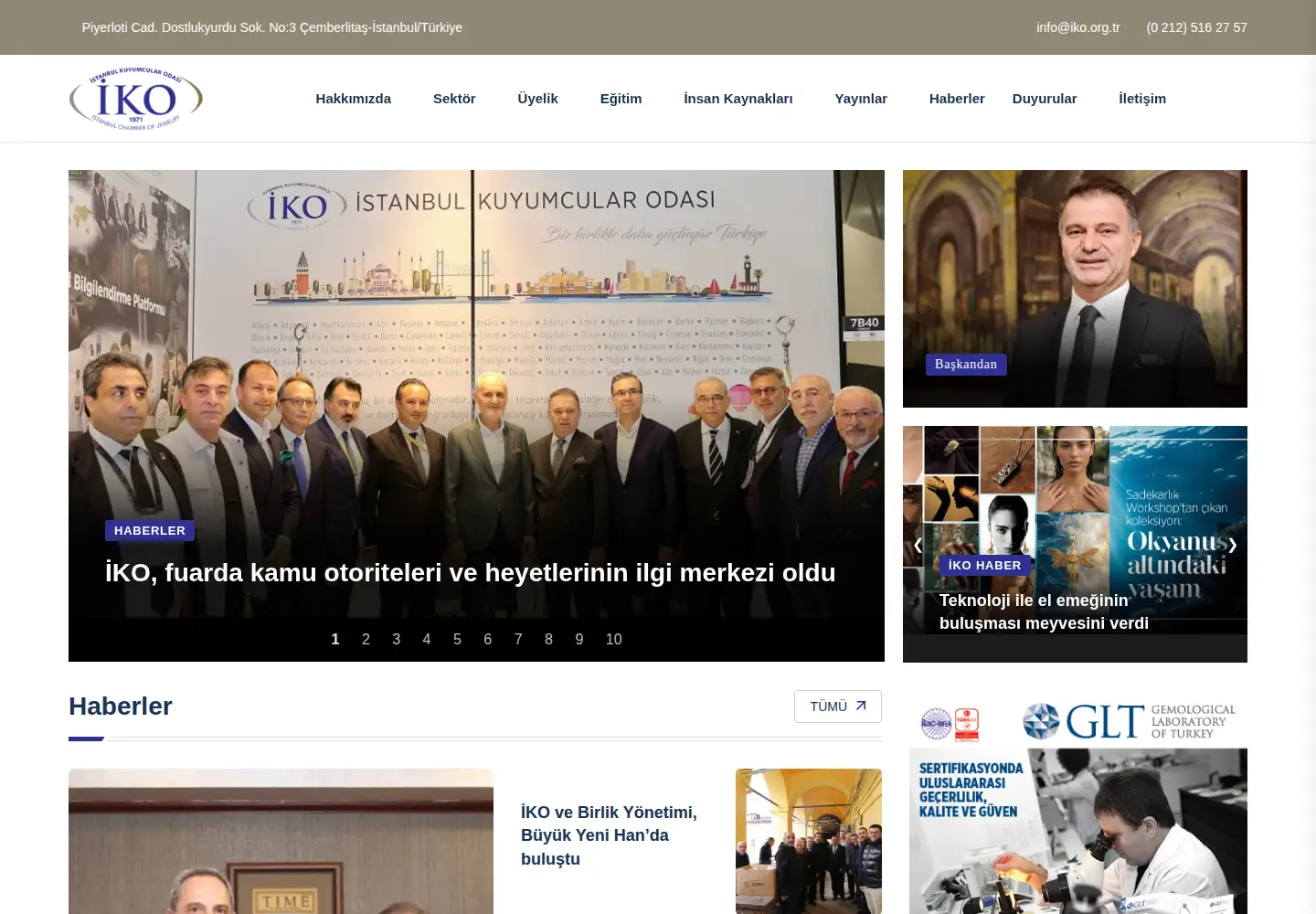The image size is (1316, 914).
Task: Click the GLT Gemological Laboratory banner ad
Action: [1078, 804]
